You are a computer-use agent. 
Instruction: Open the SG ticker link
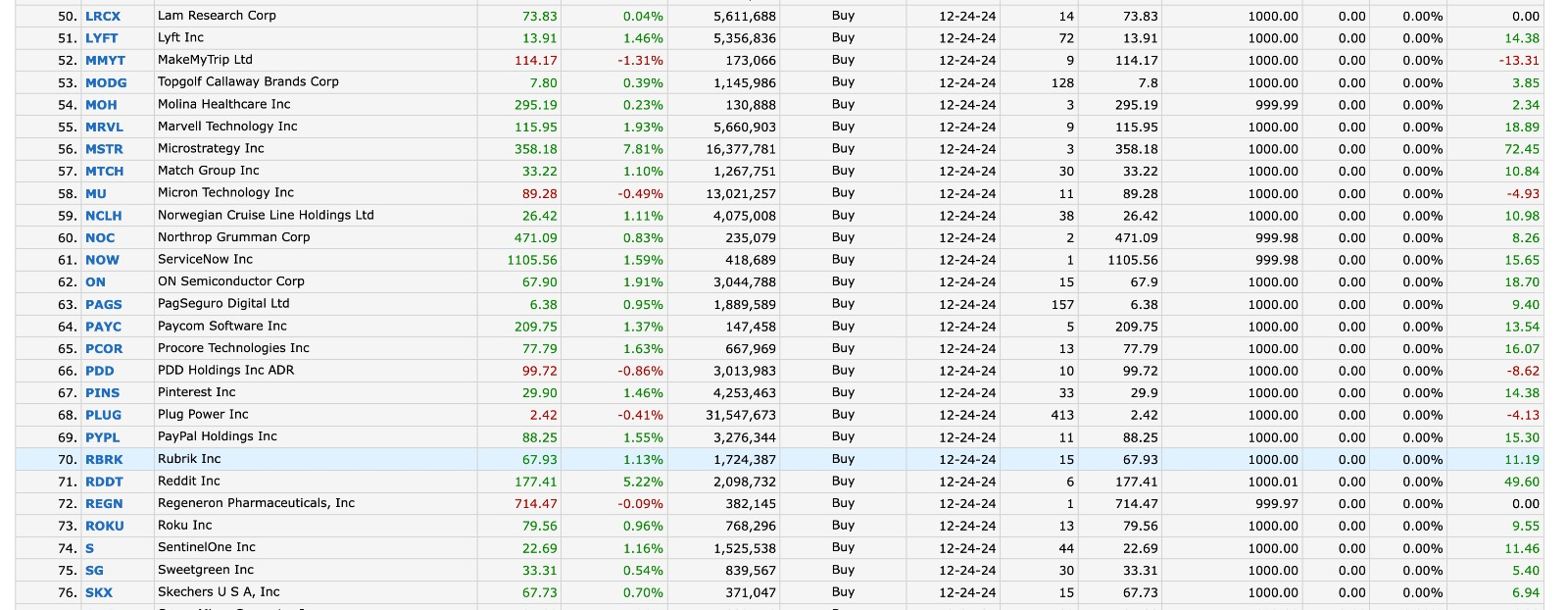94,571
